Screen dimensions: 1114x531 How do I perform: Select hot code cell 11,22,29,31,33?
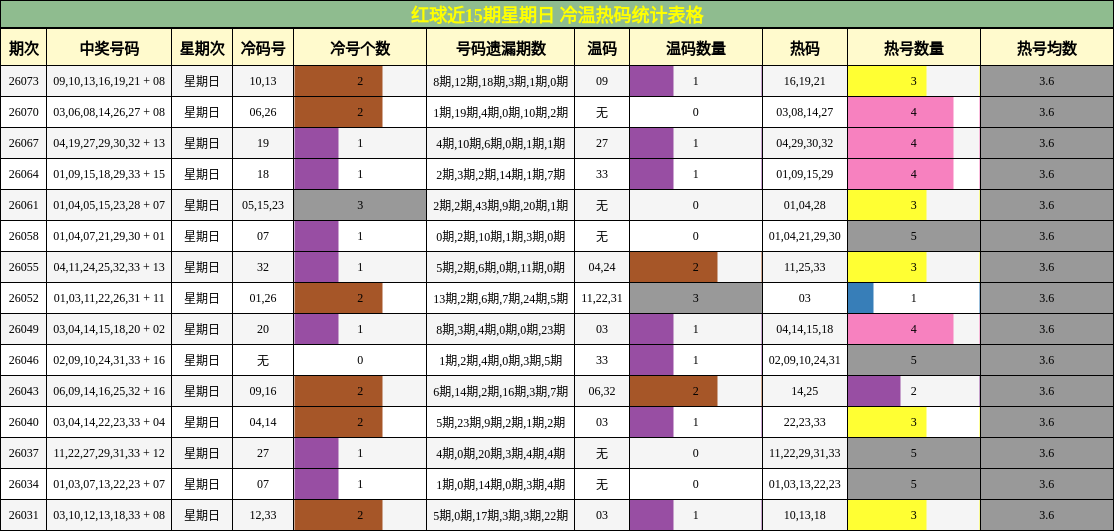coord(804,453)
